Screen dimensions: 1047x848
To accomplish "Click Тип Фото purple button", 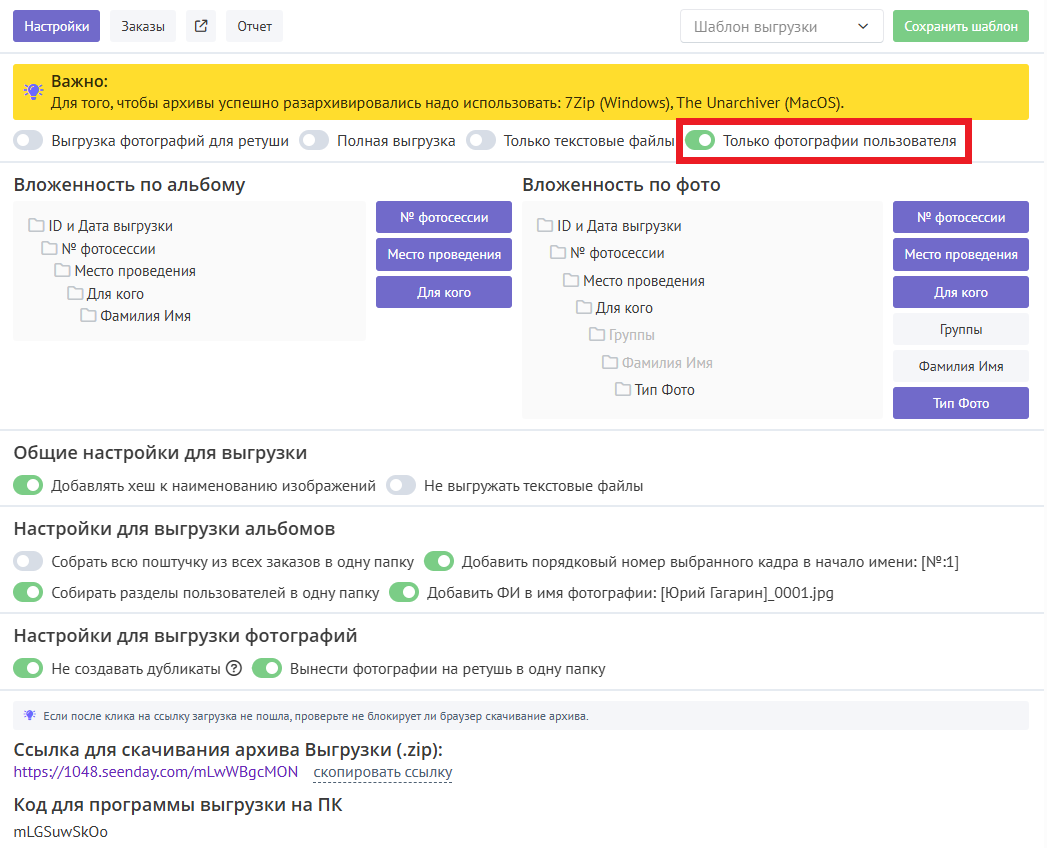I will [x=960, y=403].
